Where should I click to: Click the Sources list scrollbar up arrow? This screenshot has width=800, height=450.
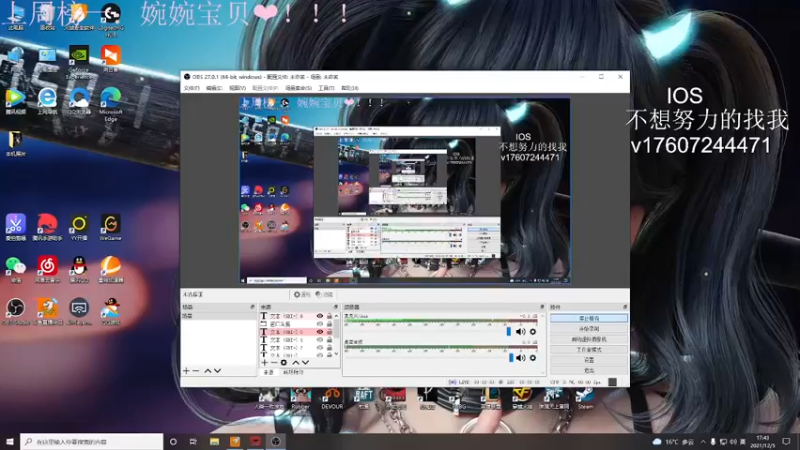tap(336, 316)
